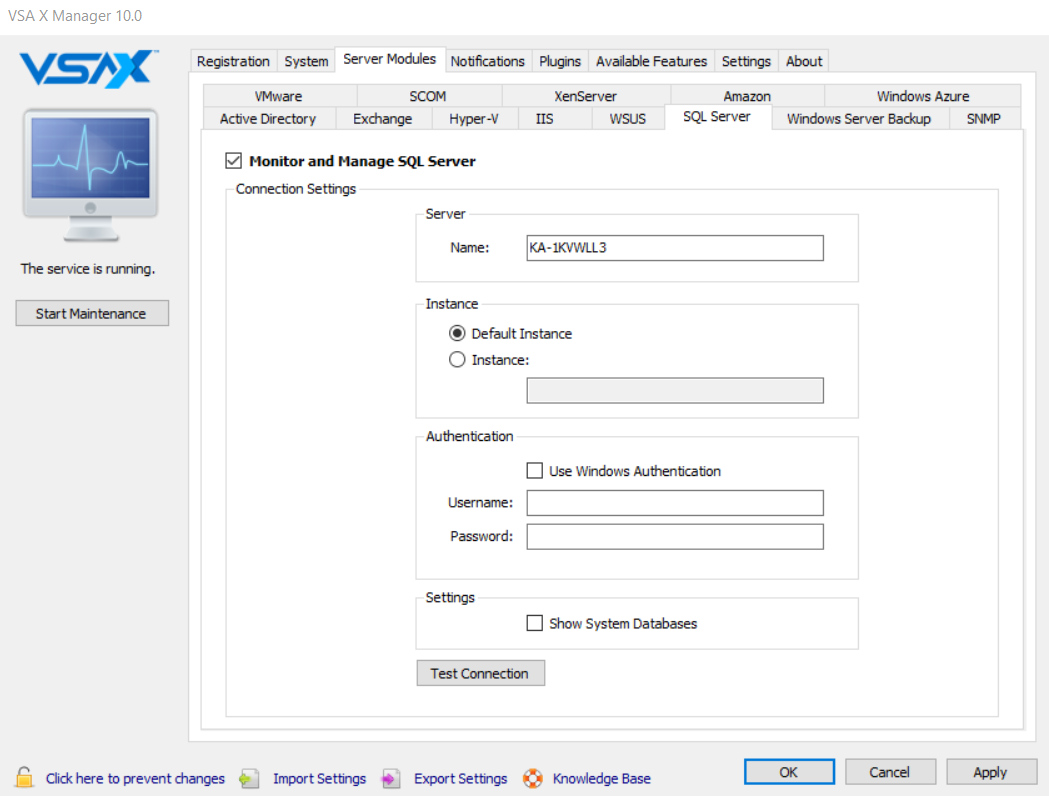Select the Default Instance radio button
This screenshot has height=796, width=1049.
click(x=457, y=333)
